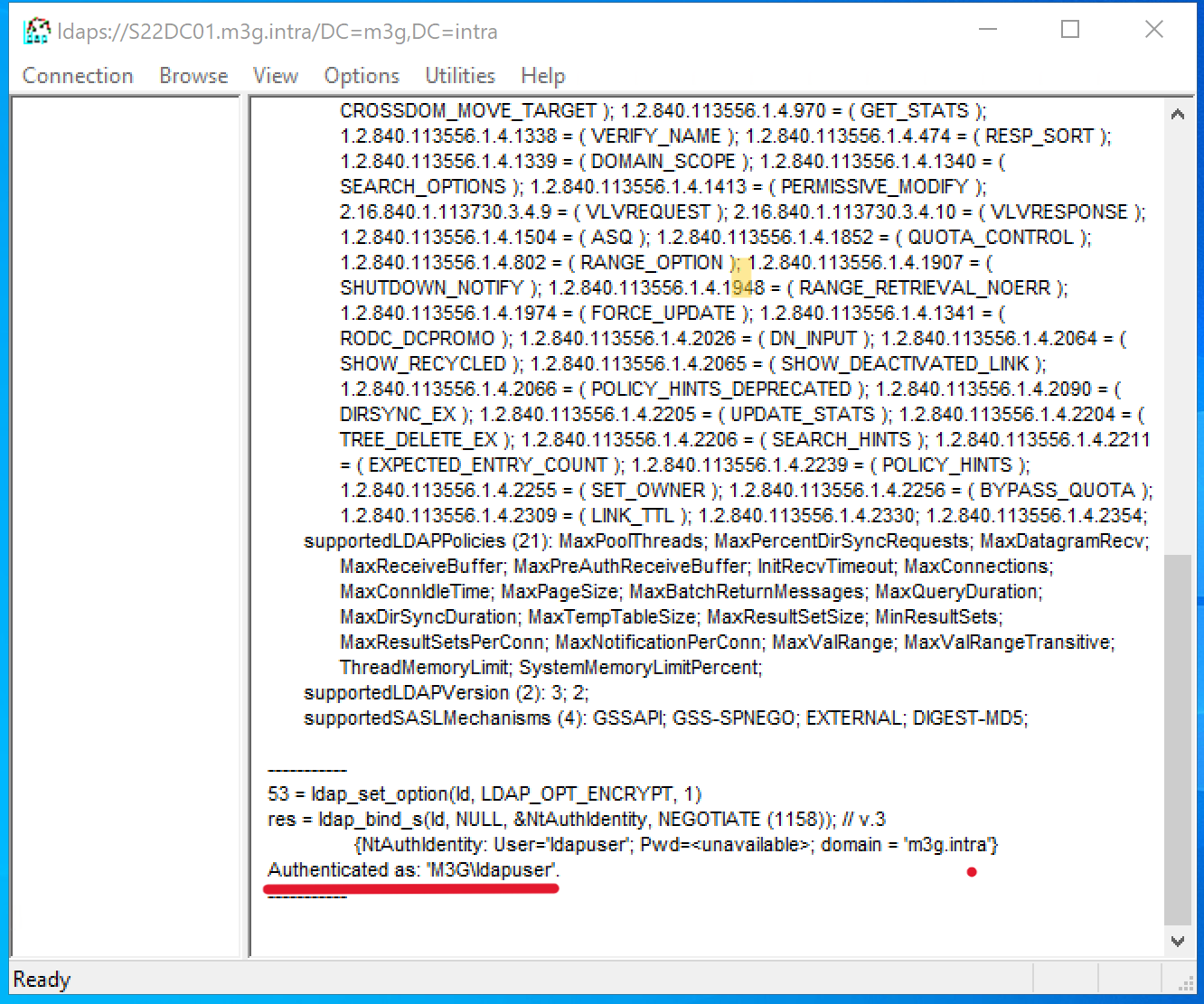
Task: Open the View menu
Action: click(276, 76)
